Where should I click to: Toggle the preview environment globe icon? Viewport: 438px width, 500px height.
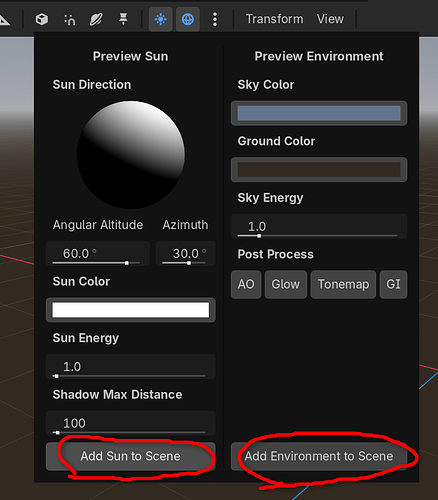[x=188, y=19]
